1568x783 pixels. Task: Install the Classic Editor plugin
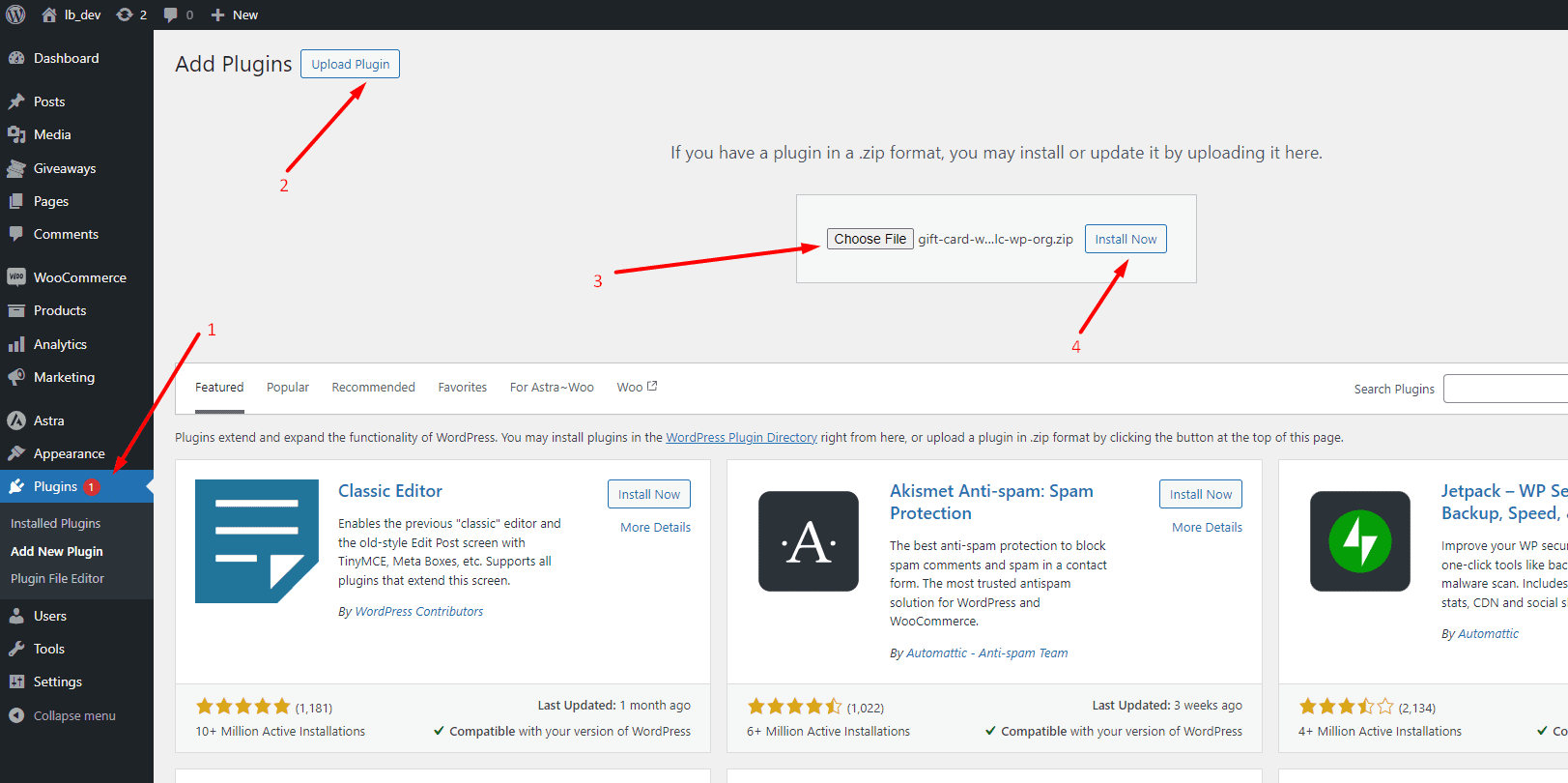(649, 494)
